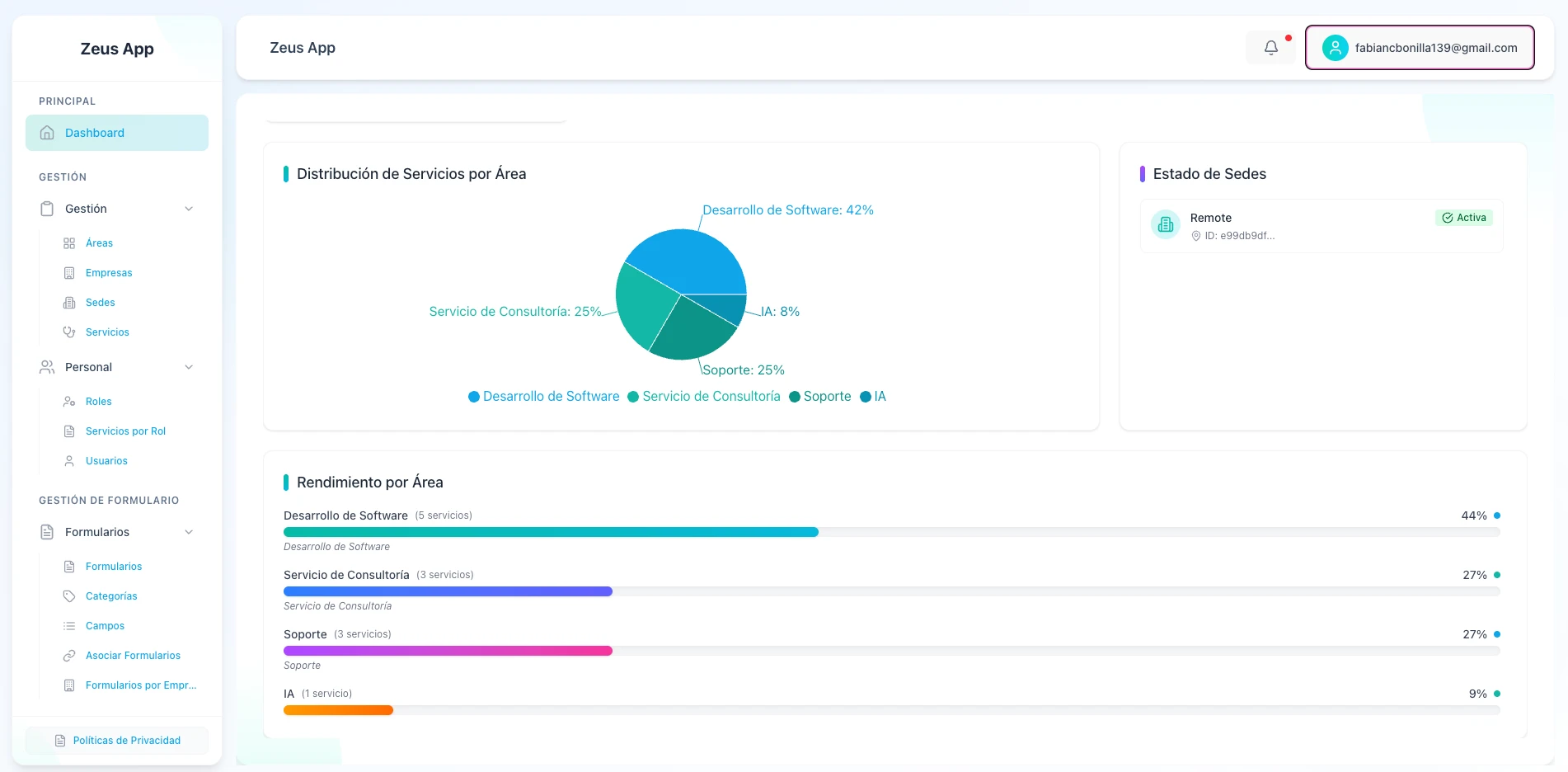Toggle Desarrollo de Software legend entry
The height and width of the screenshot is (772, 1568).
point(544,397)
